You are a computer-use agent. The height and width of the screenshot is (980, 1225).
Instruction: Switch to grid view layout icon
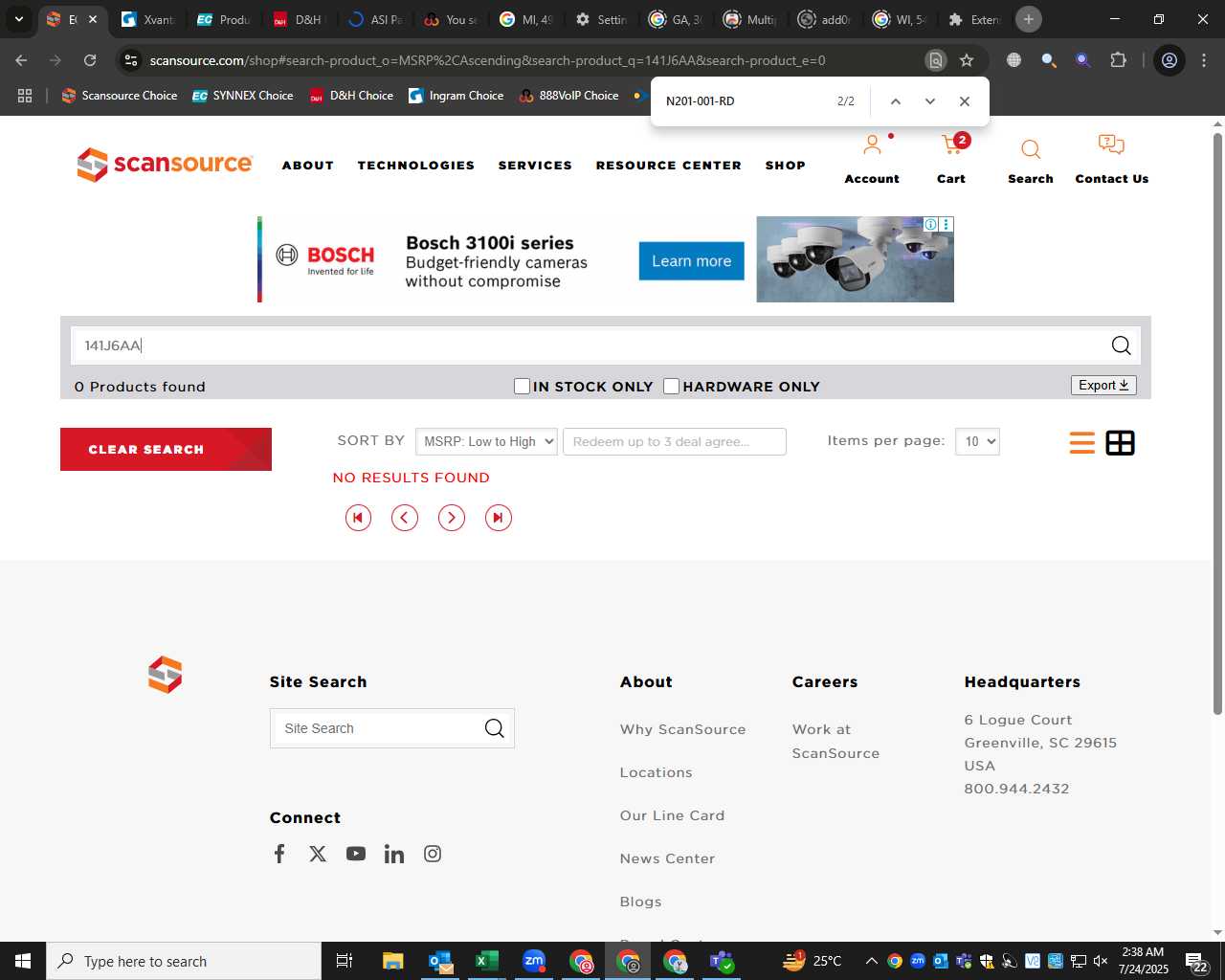[1120, 443]
